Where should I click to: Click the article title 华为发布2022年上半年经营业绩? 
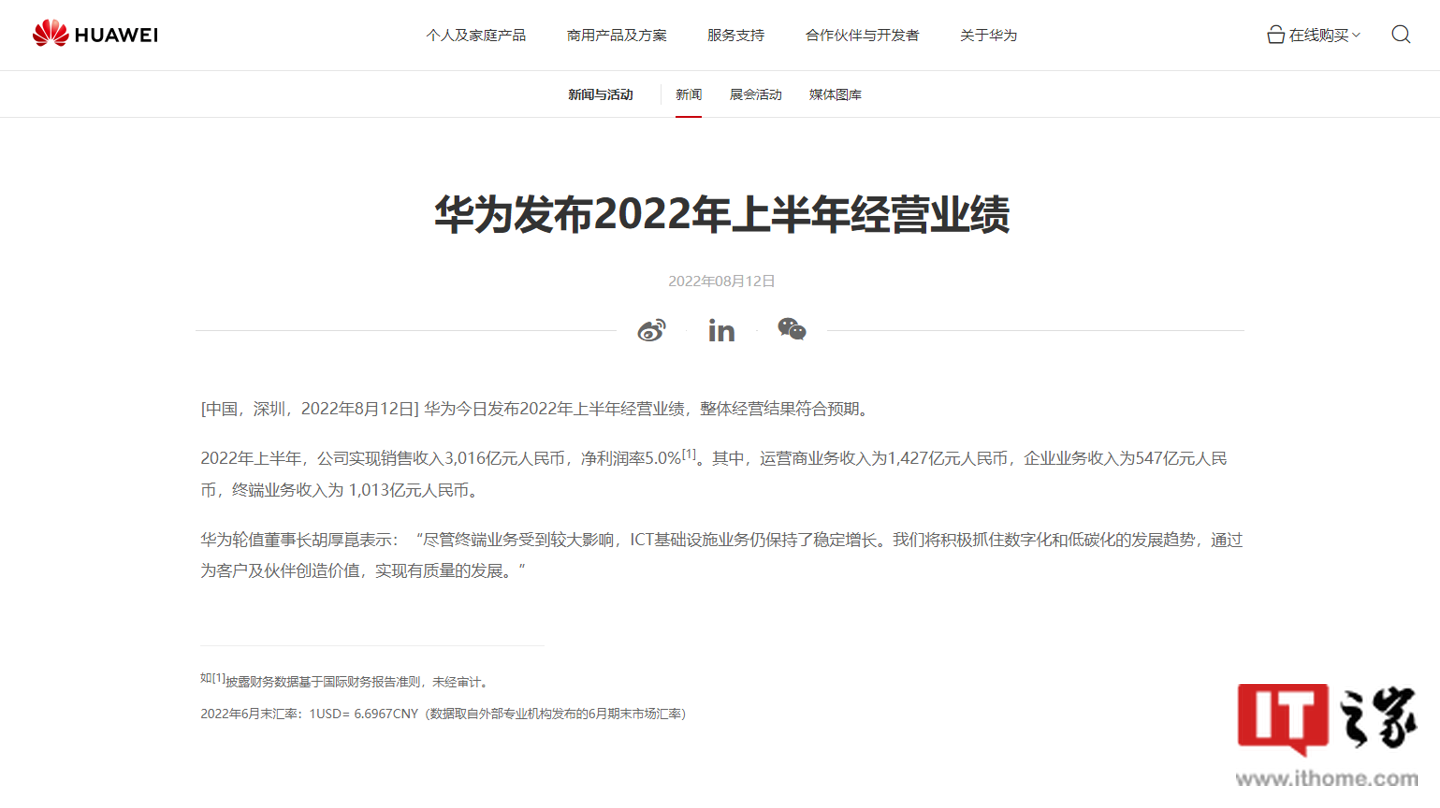pos(721,215)
